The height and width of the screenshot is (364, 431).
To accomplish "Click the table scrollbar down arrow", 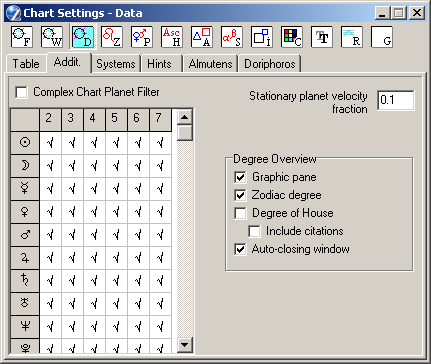I will [184, 345].
